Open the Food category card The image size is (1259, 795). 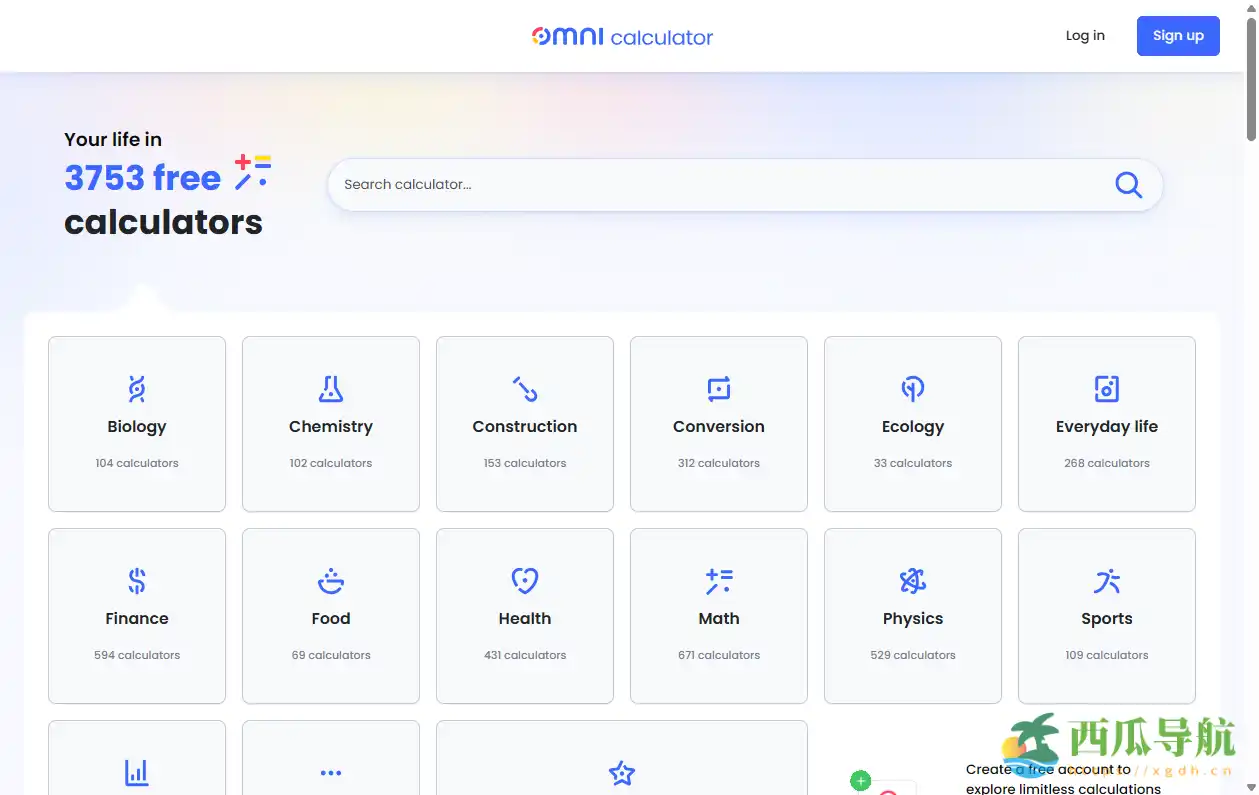click(x=330, y=616)
